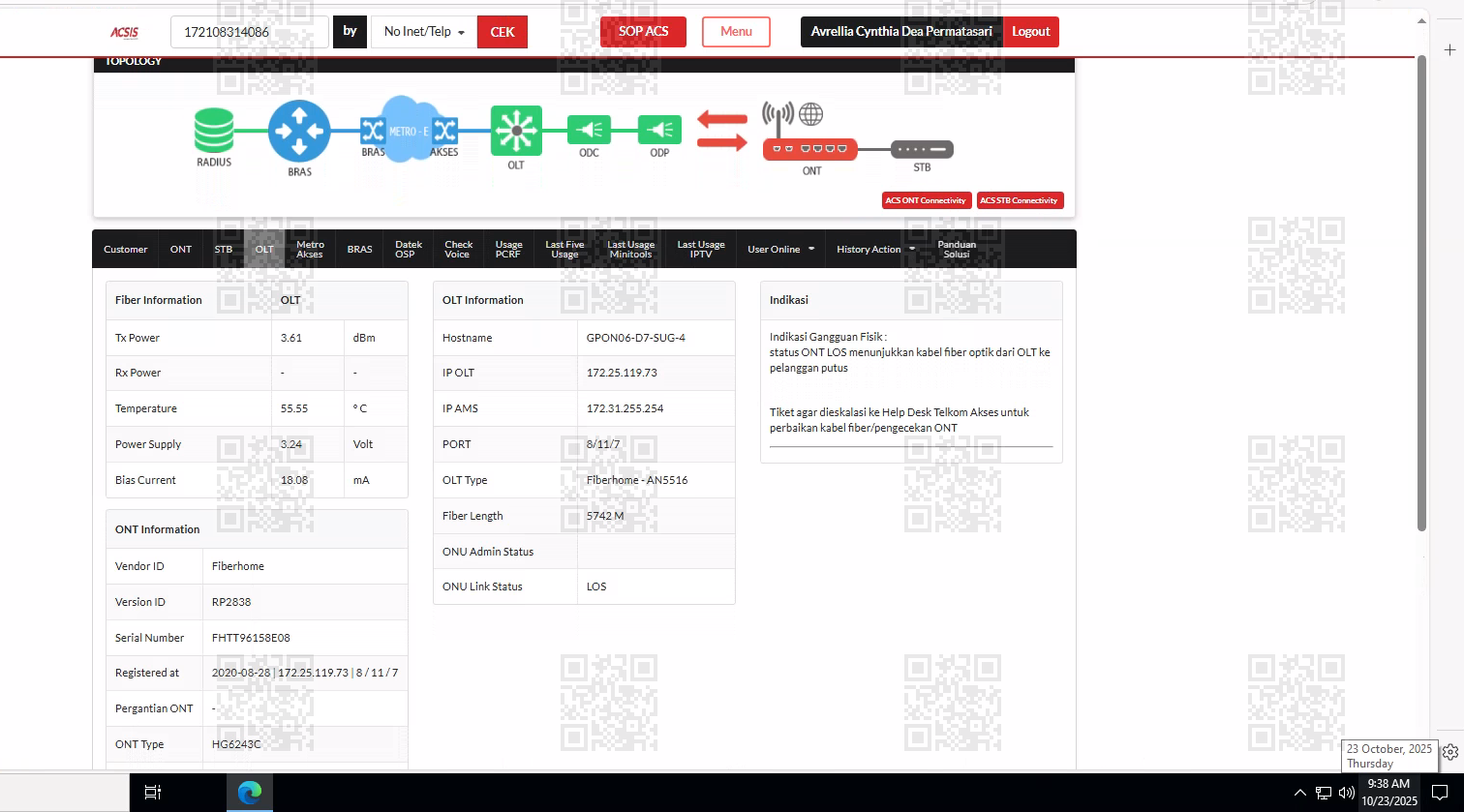Switch to the STB tab
The image size is (1464, 812).
[x=224, y=249]
